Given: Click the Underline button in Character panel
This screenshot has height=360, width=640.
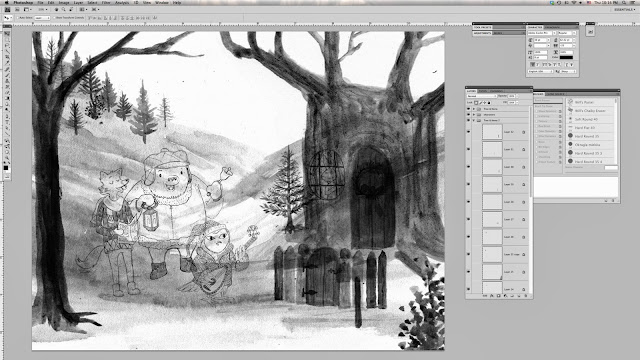Looking at the screenshot, I should (x=566, y=64).
